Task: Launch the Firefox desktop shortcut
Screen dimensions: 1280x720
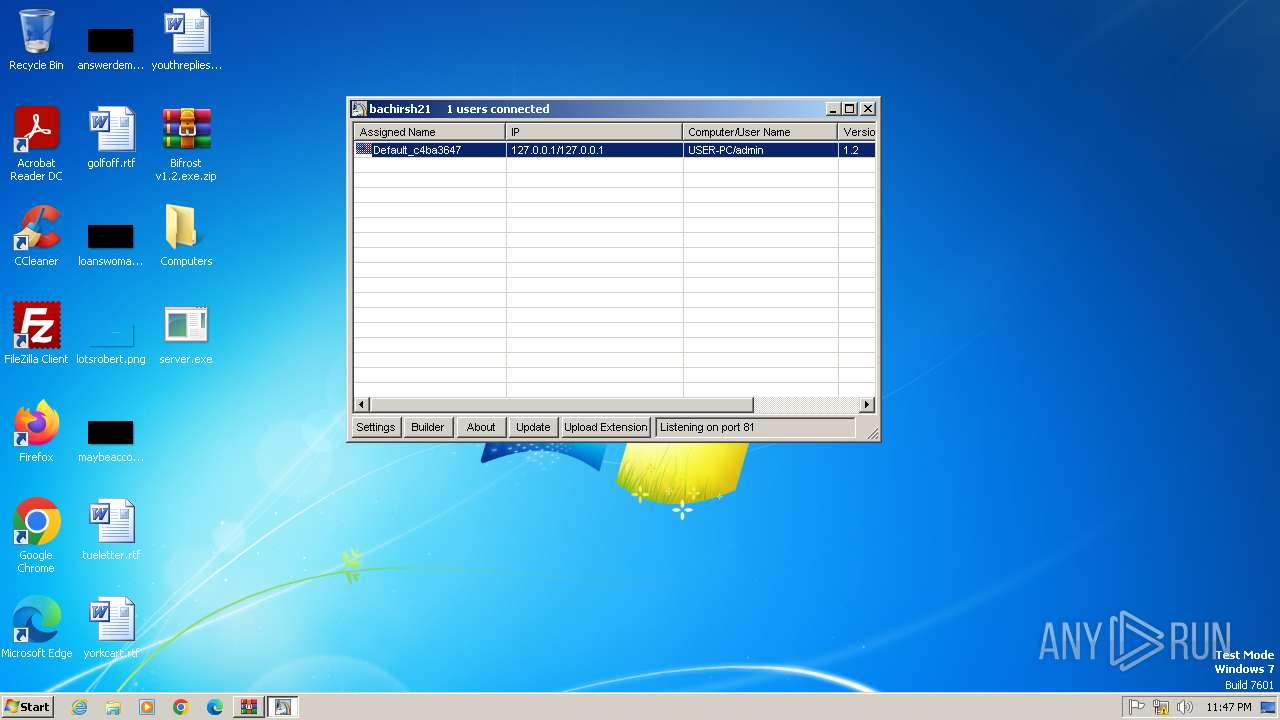Action: pos(36,432)
